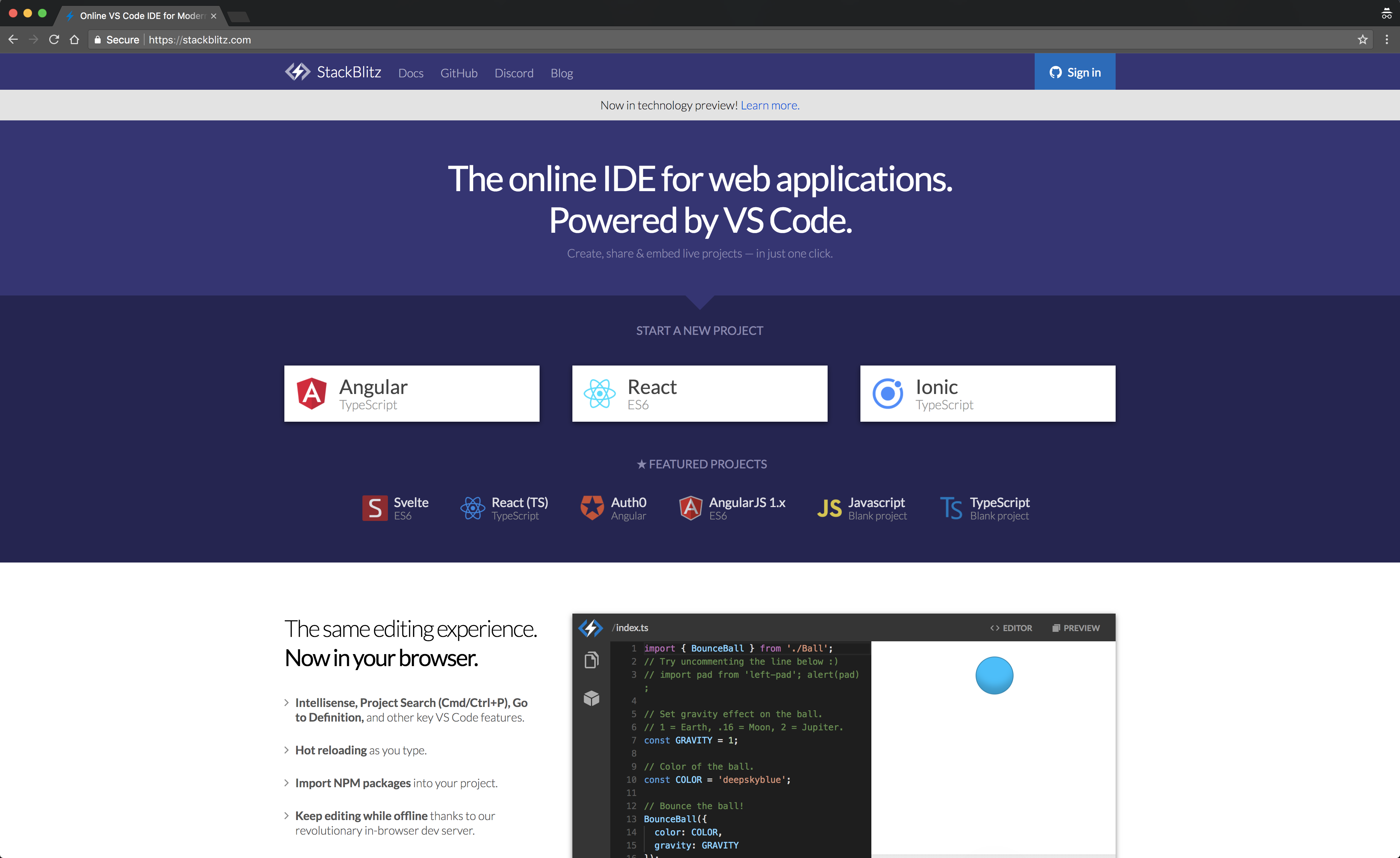Click the incognito icon in title bar
The width and height of the screenshot is (1400, 858).
1387,14
